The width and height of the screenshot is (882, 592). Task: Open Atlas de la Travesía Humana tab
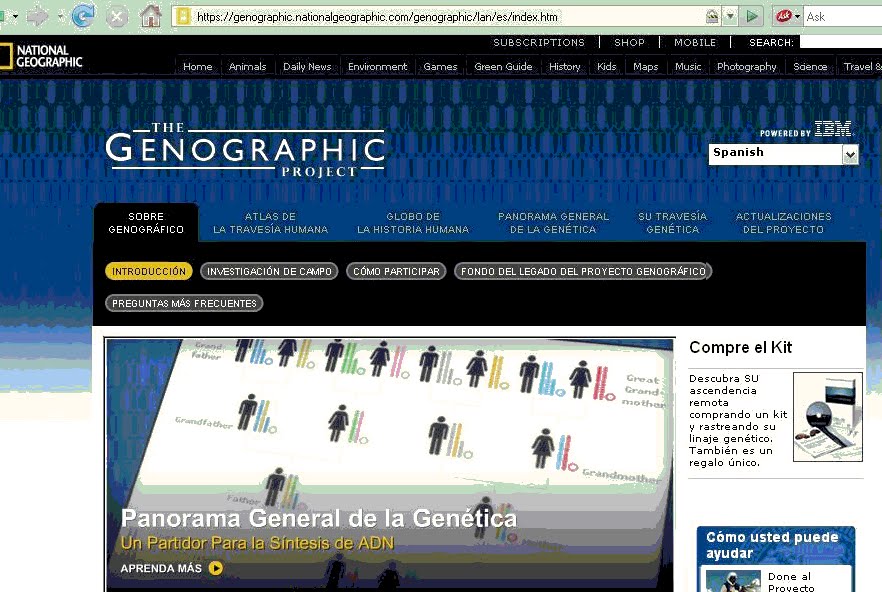(271, 223)
